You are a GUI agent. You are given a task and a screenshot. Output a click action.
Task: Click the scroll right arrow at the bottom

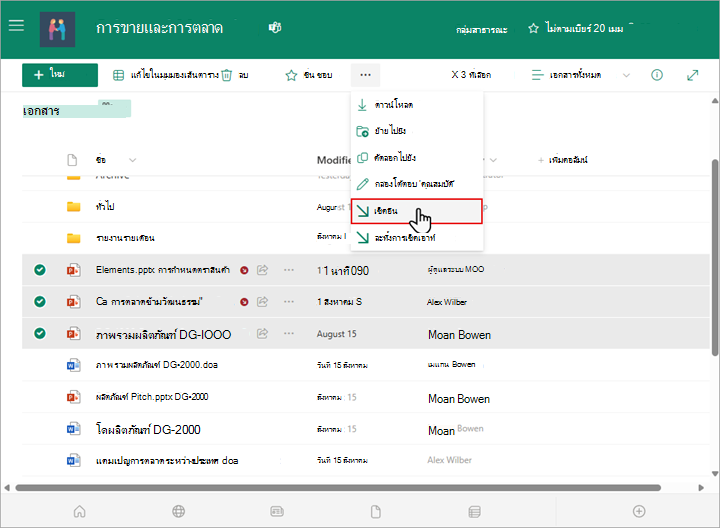click(x=701, y=488)
